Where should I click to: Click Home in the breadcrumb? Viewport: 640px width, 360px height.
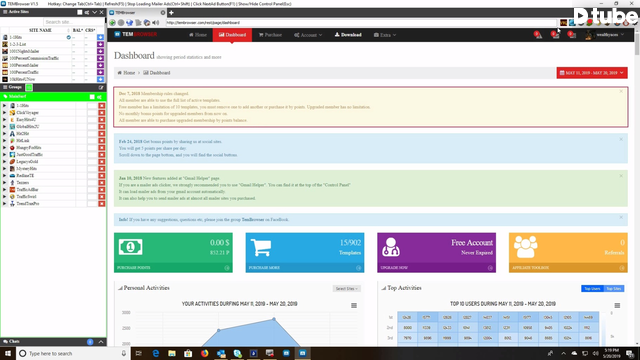pyautogui.click(x=129, y=73)
